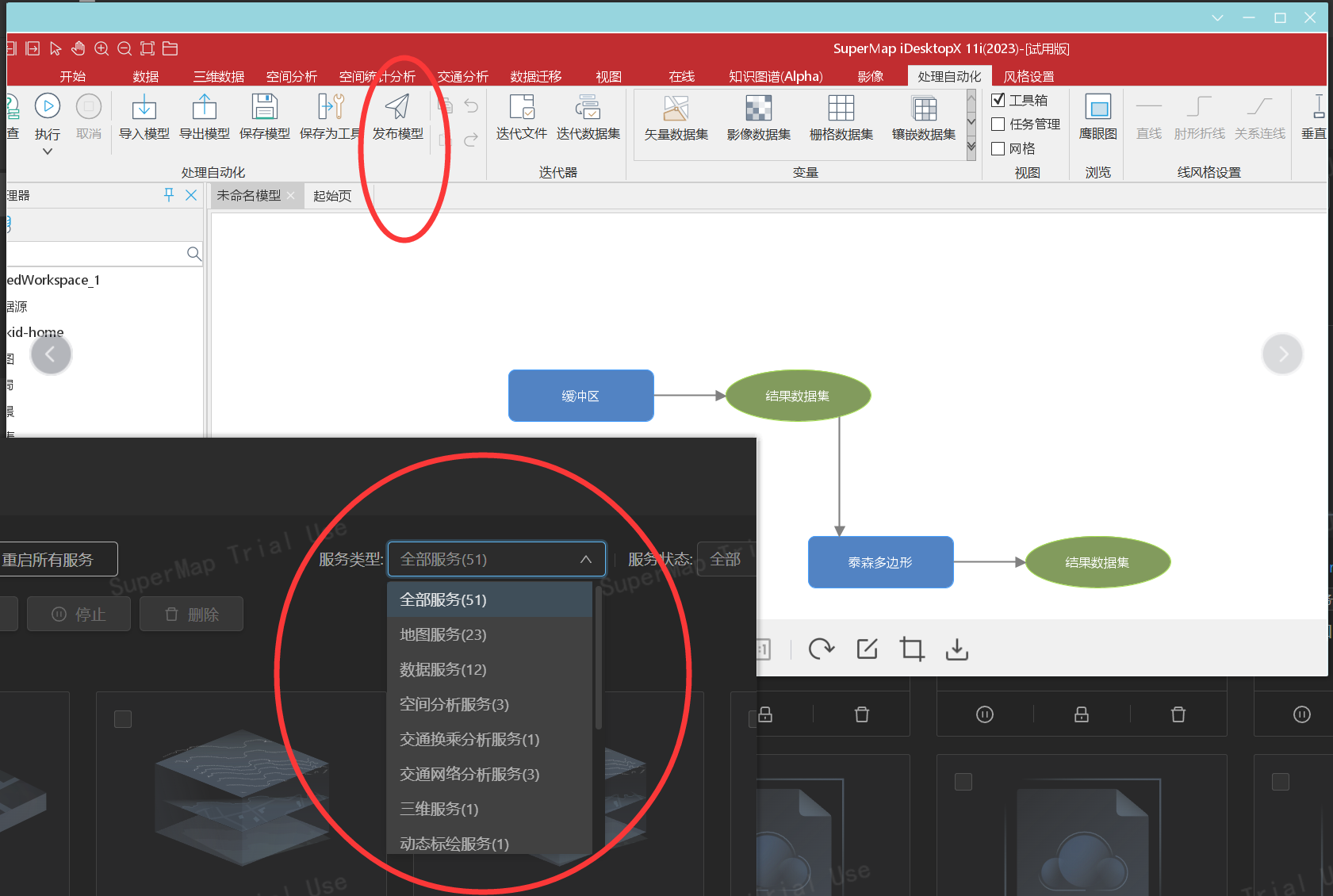Close the workspace manager panel

[x=191, y=194]
